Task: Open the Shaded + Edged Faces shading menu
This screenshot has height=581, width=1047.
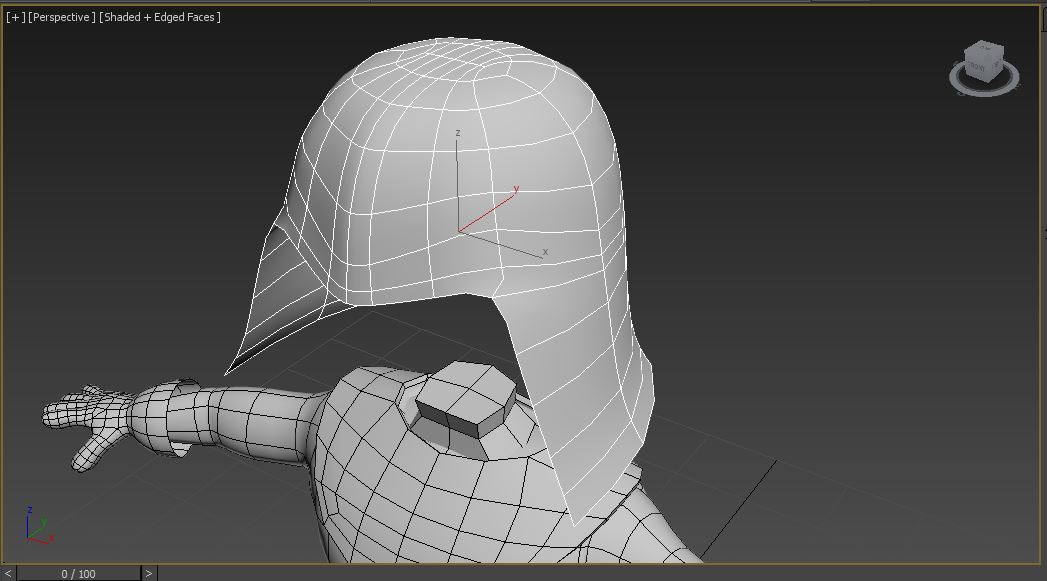Action: click(160, 17)
